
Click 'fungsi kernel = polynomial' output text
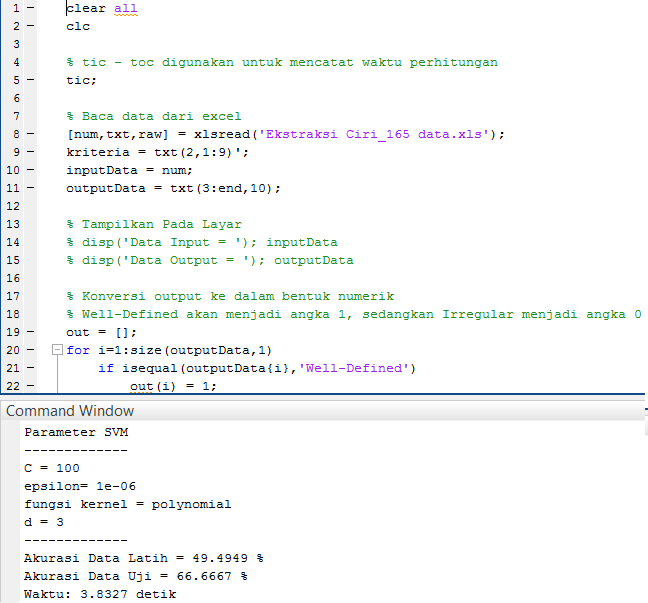pos(127,504)
